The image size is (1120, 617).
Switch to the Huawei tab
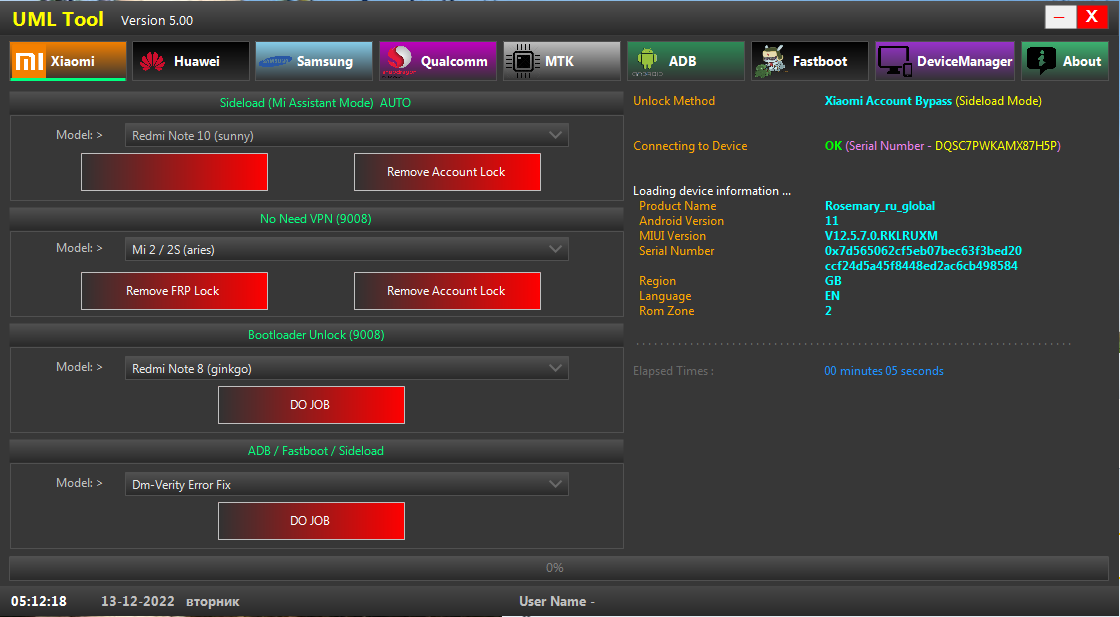coord(191,61)
